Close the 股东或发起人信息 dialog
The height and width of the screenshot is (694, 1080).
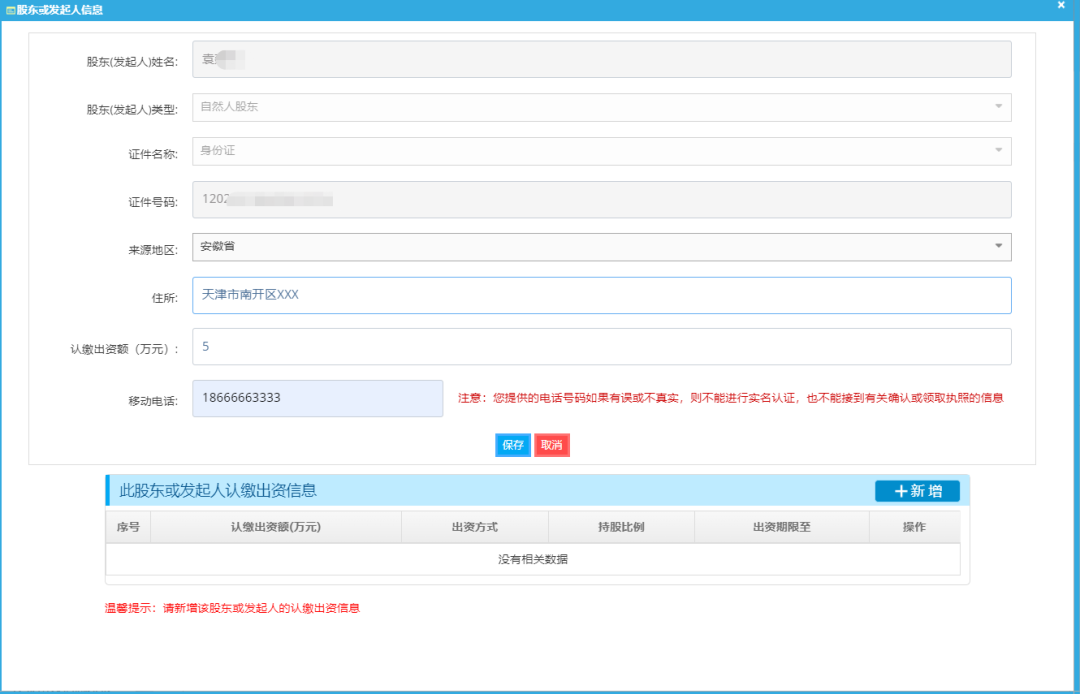pyautogui.click(x=1061, y=5)
